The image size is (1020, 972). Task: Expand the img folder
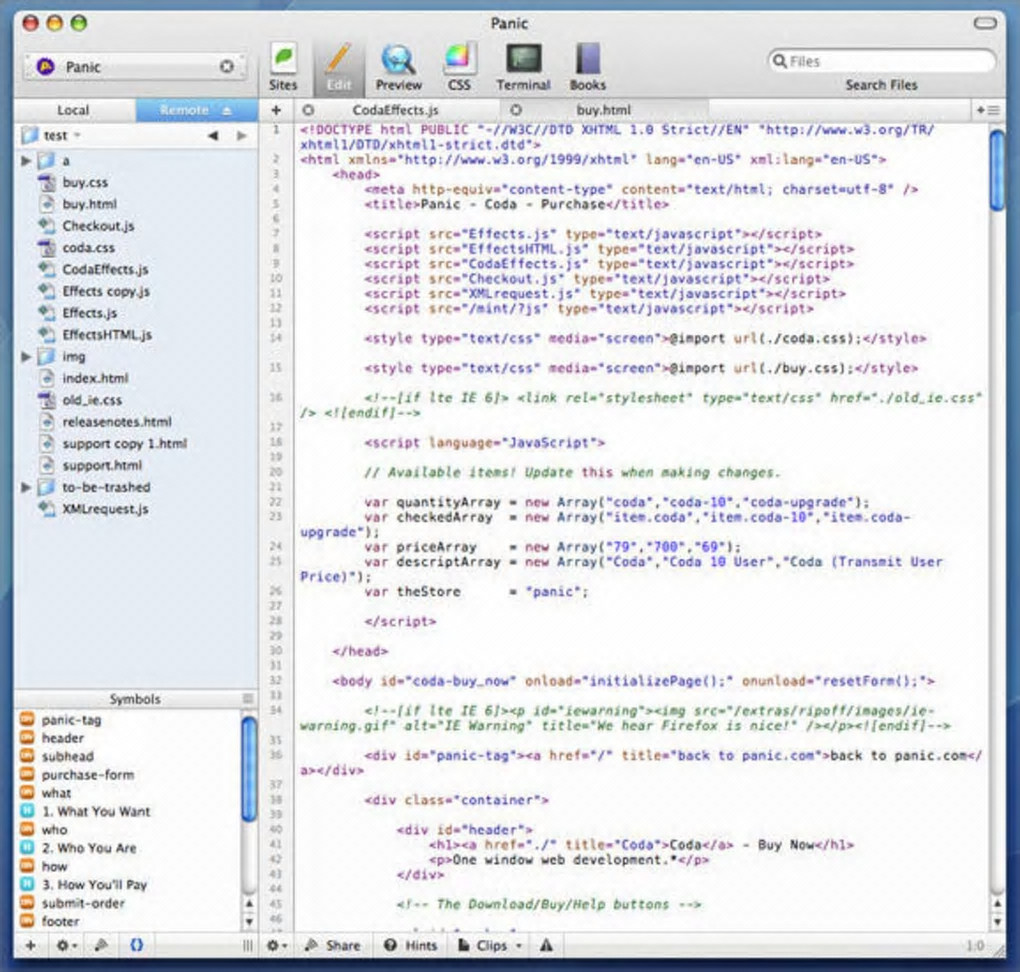[x=27, y=357]
